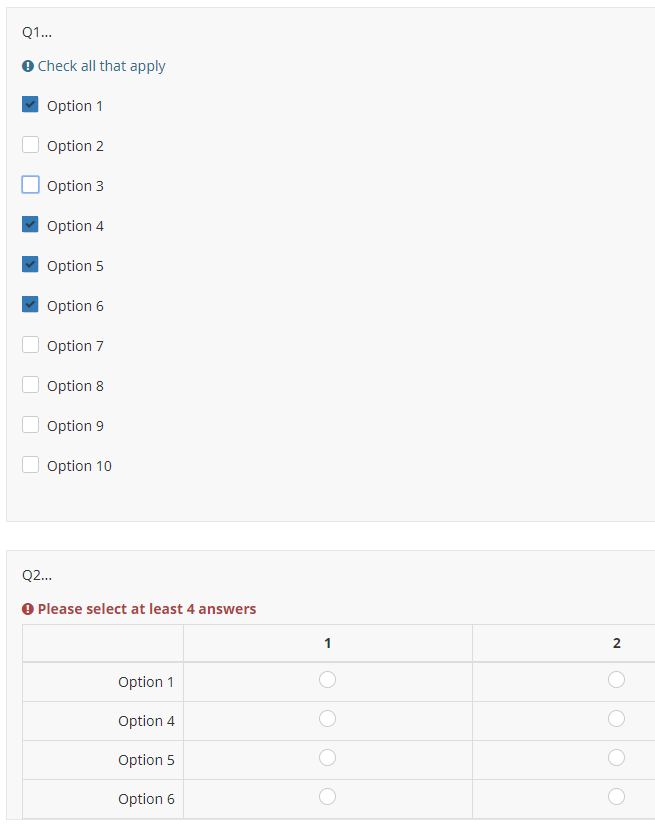This screenshot has width=655, height=827.
Task: Tick the Option 3 checkbox
Action: 30,185
